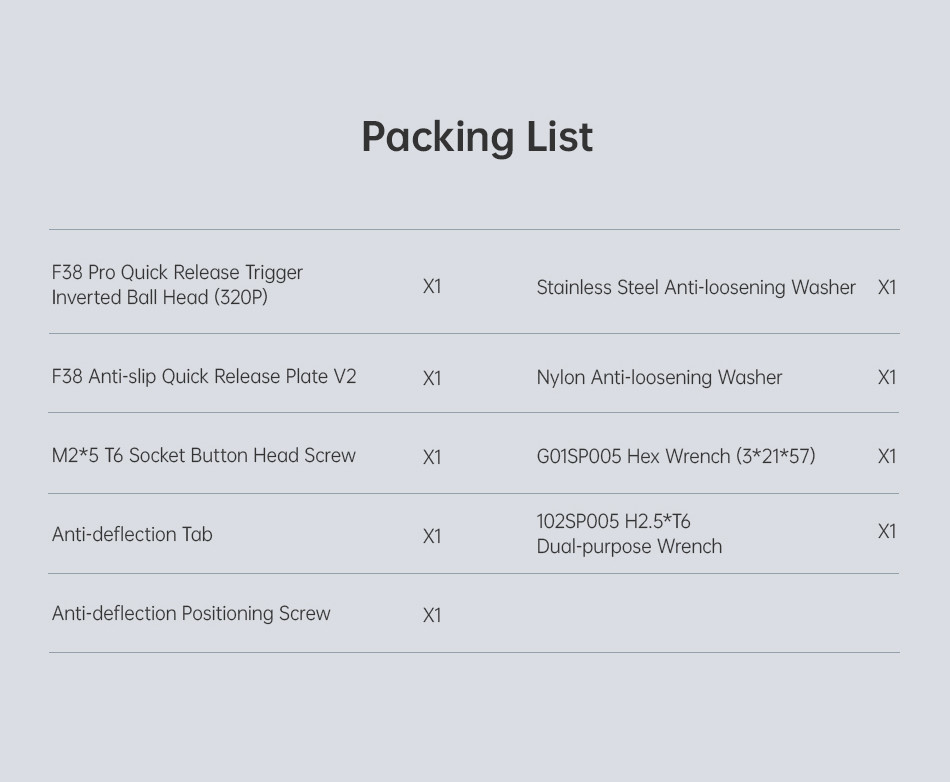950x782 pixels.
Task: Click X1 quantity beside Hex Wrench
Action: (x=887, y=456)
